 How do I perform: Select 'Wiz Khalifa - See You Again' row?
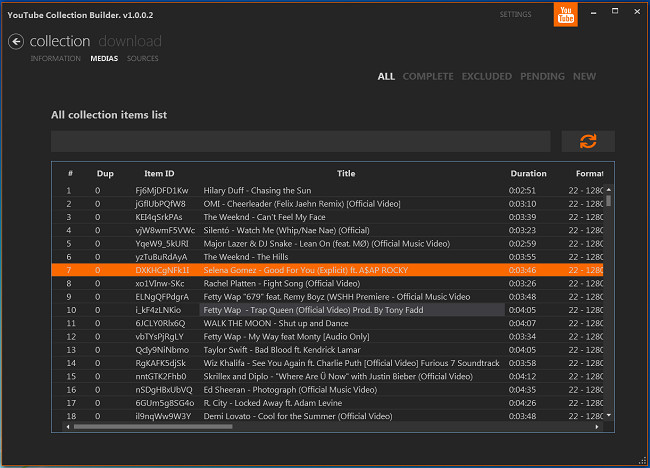(x=327, y=363)
